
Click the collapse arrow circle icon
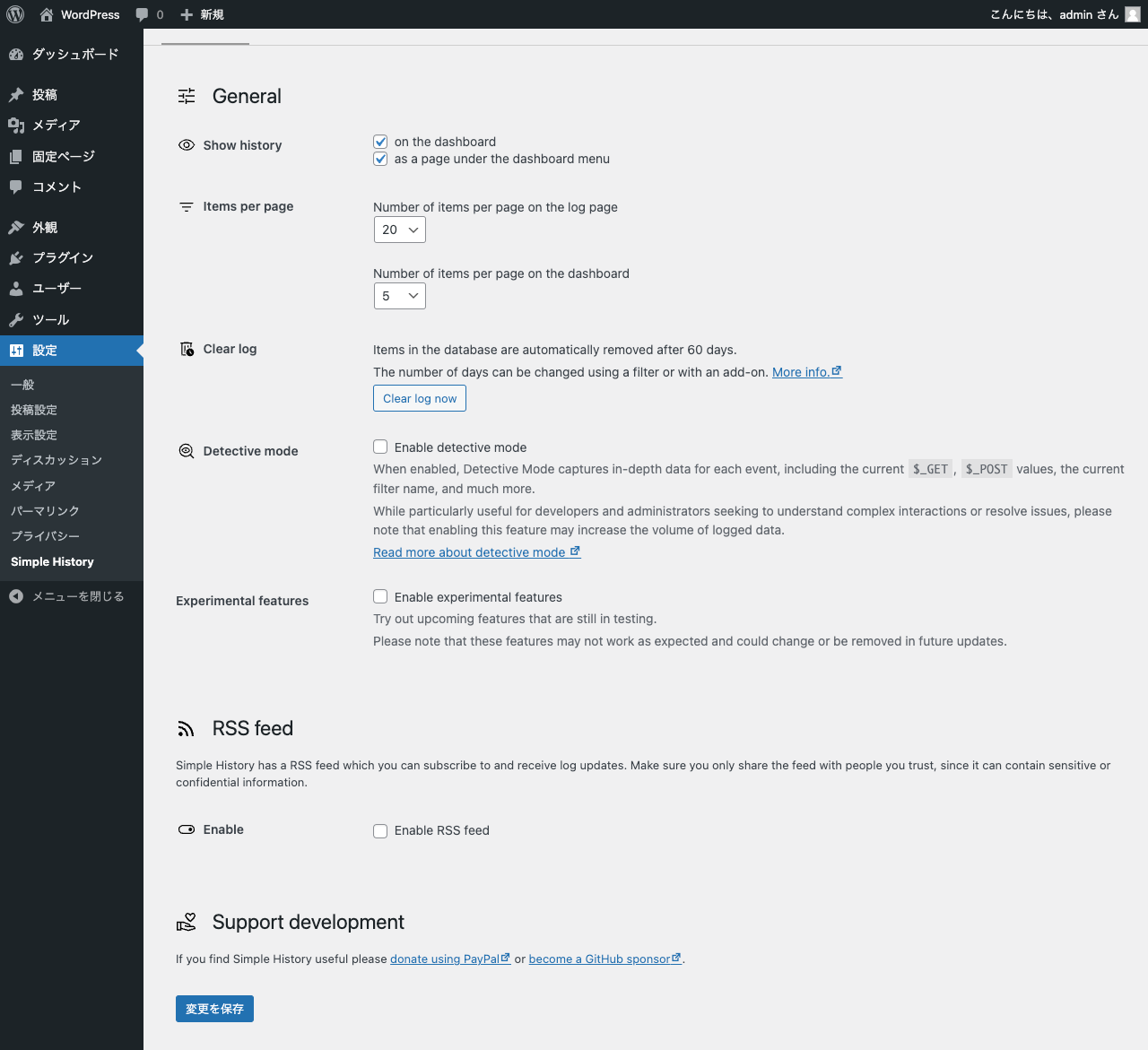[x=16, y=596]
